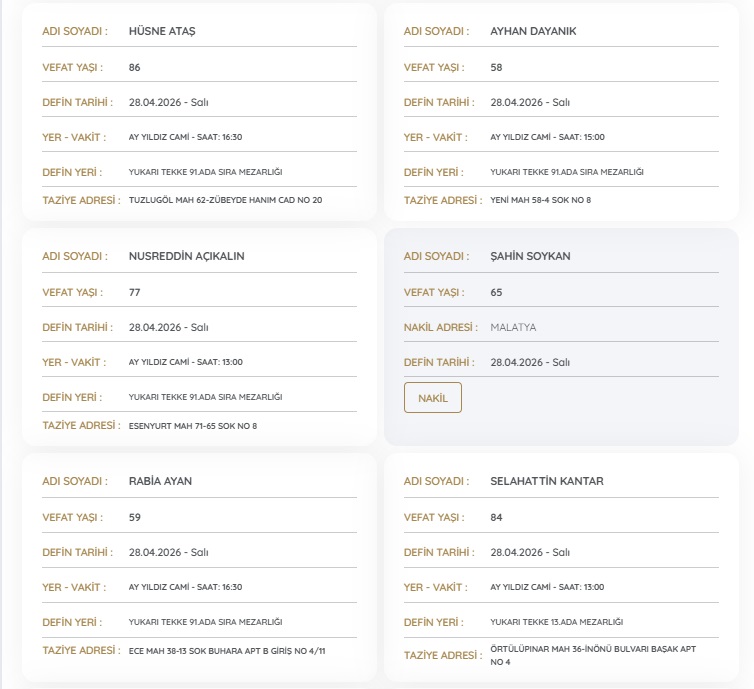Click the name ŞAHİN SOYKAN
This screenshot has height=689, width=754.
[530, 256]
